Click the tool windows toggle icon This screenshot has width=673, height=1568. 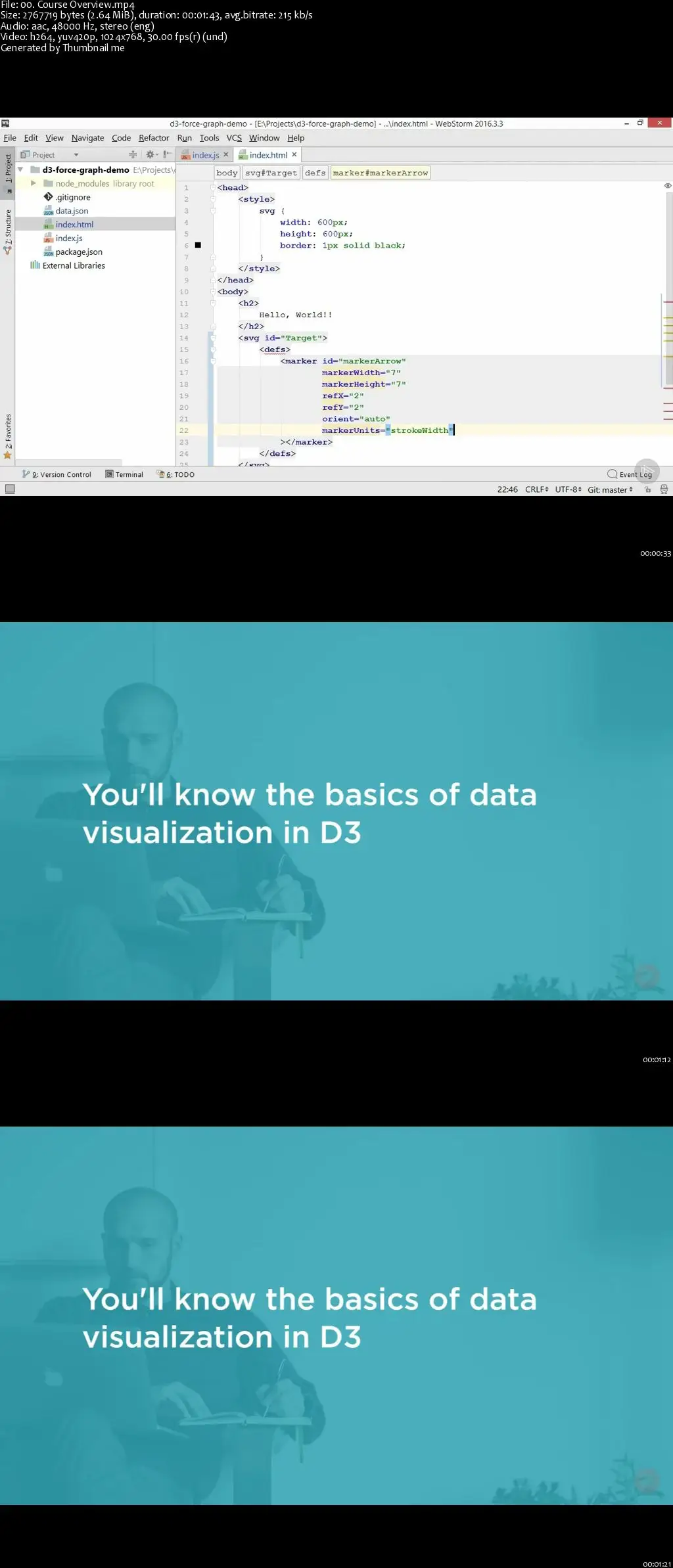[x=10, y=489]
